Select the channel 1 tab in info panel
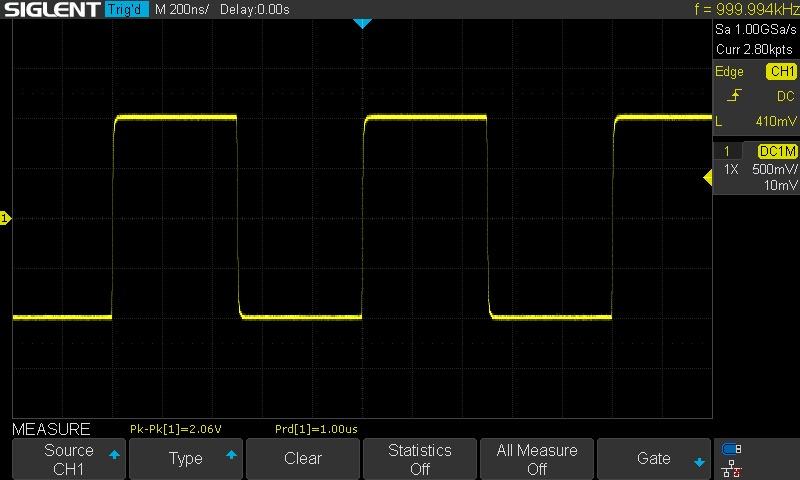Viewport: 800px width, 480px height. point(727,151)
